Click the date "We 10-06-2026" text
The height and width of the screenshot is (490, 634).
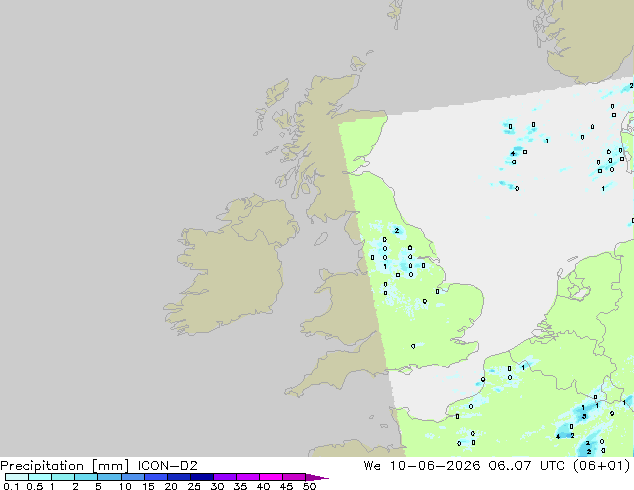[422, 466]
